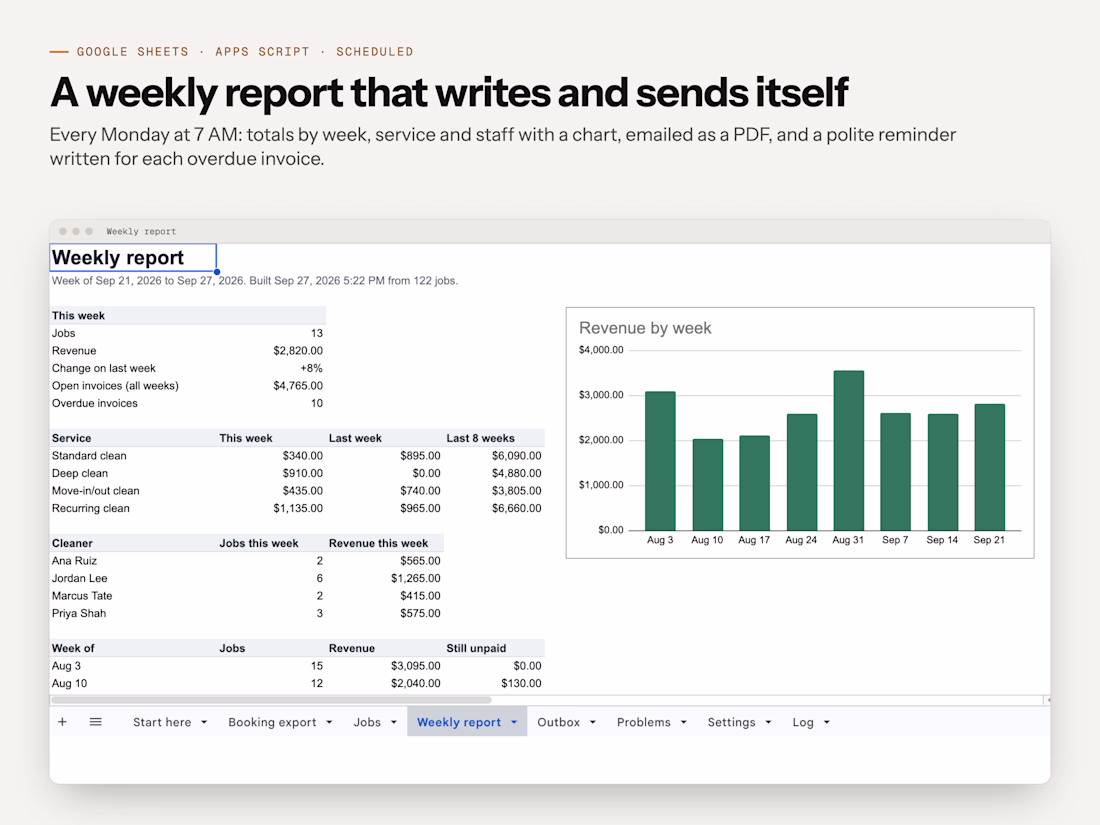Switch to the Booking export sheet tab
The height and width of the screenshot is (825, 1100).
[272, 723]
